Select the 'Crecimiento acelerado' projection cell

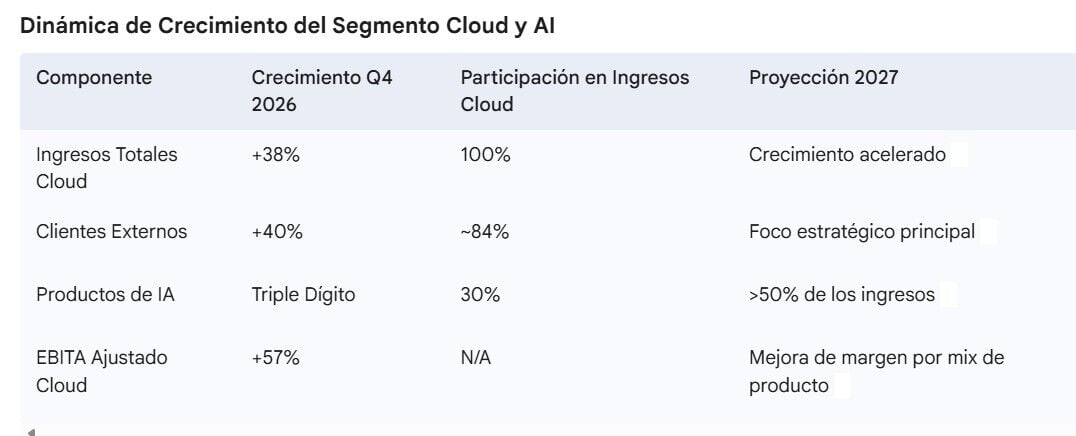pos(847,155)
